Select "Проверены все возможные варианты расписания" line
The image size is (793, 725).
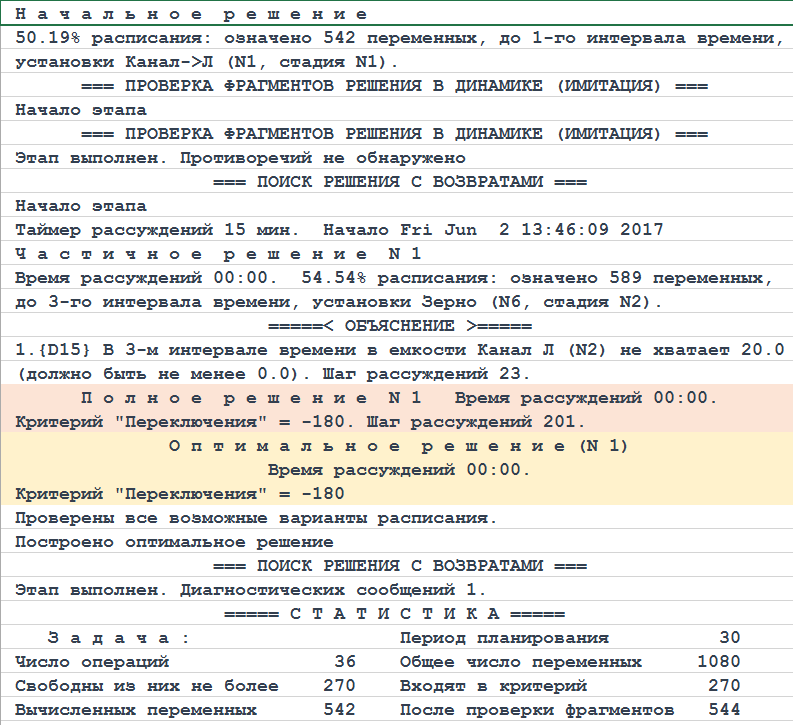(256, 518)
